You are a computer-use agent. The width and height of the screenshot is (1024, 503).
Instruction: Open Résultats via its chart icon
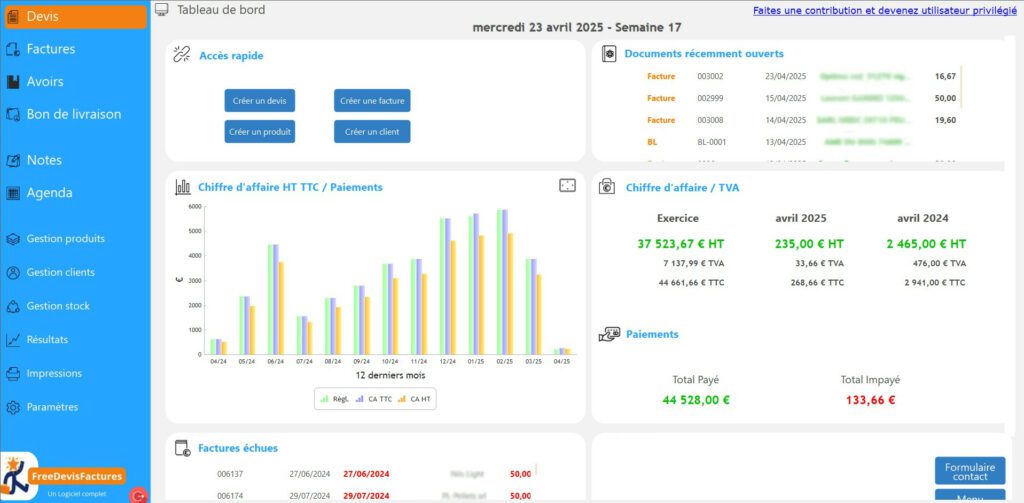click(x=13, y=340)
